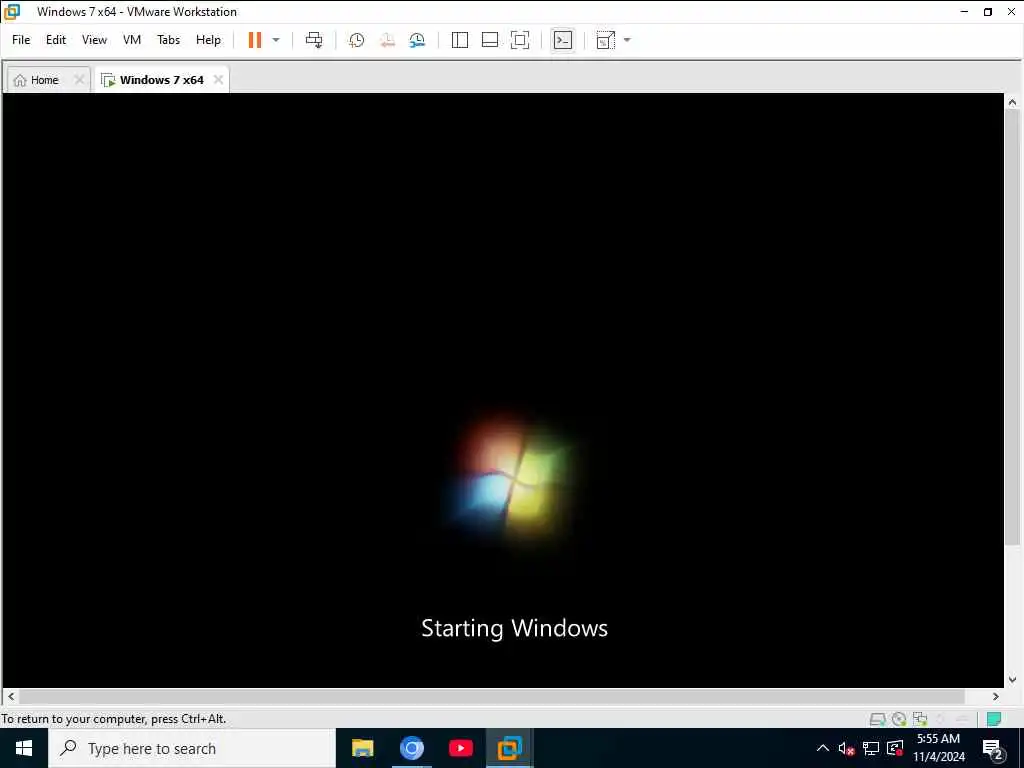Screen dimensions: 1024x768
Task: Open the power options dropdown arrow beside the pause icon
Action: pos(276,40)
